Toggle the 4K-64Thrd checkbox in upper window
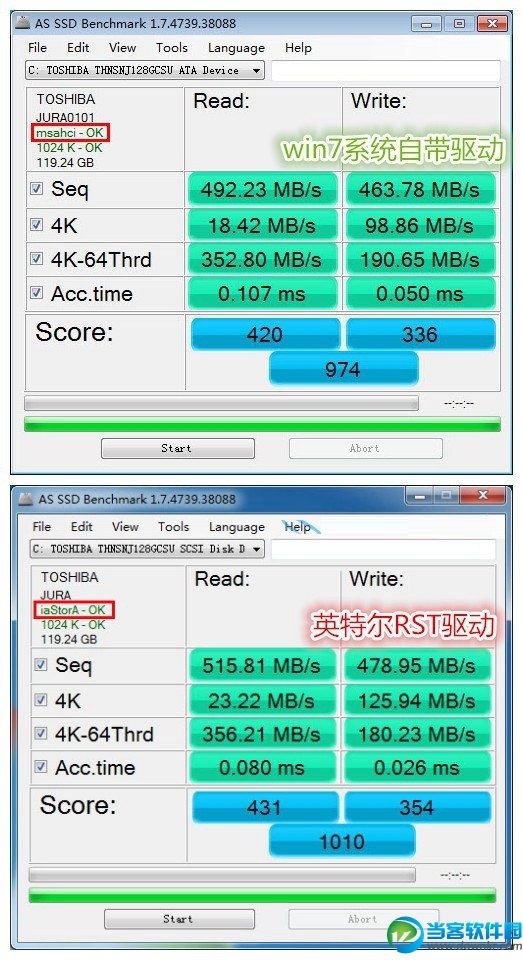The width and height of the screenshot is (523, 960). 37,259
